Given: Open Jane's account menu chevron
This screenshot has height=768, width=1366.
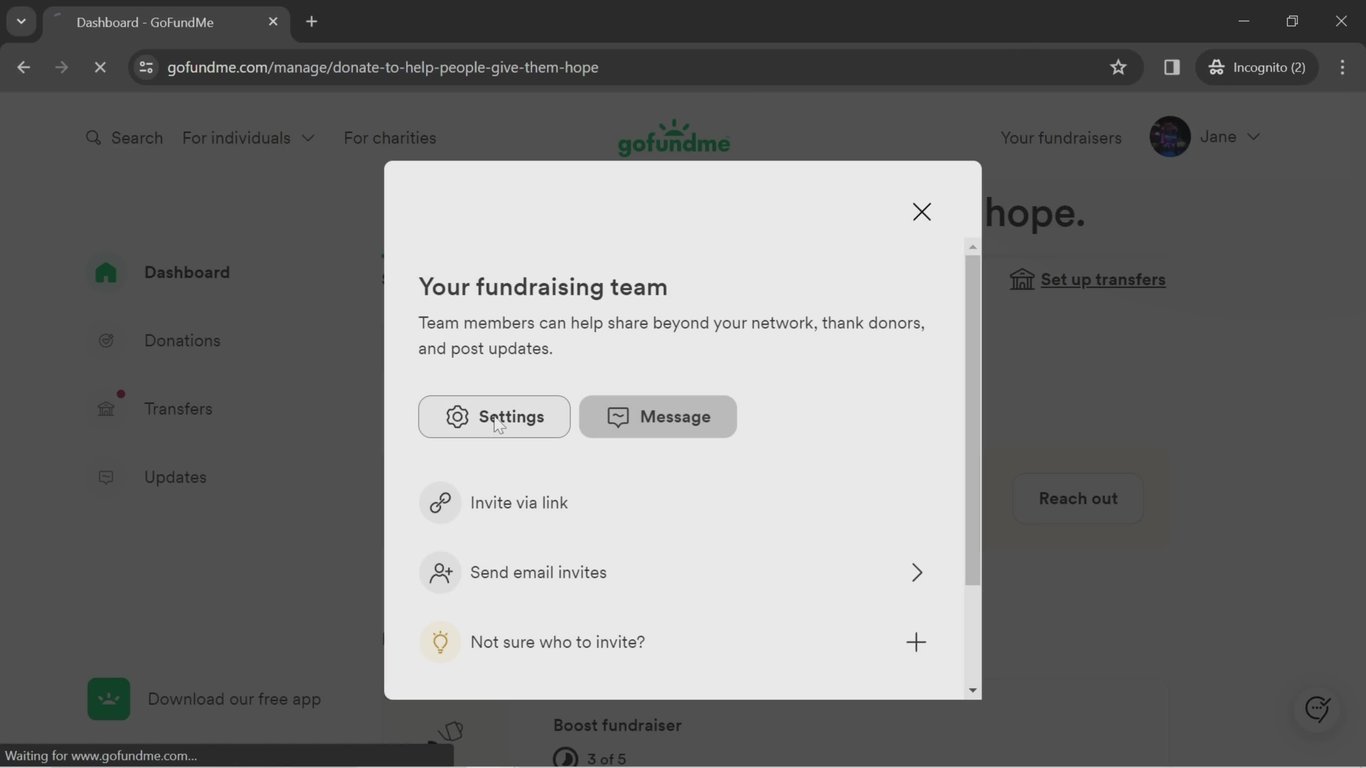Looking at the screenshot, I should point(1253,137).
